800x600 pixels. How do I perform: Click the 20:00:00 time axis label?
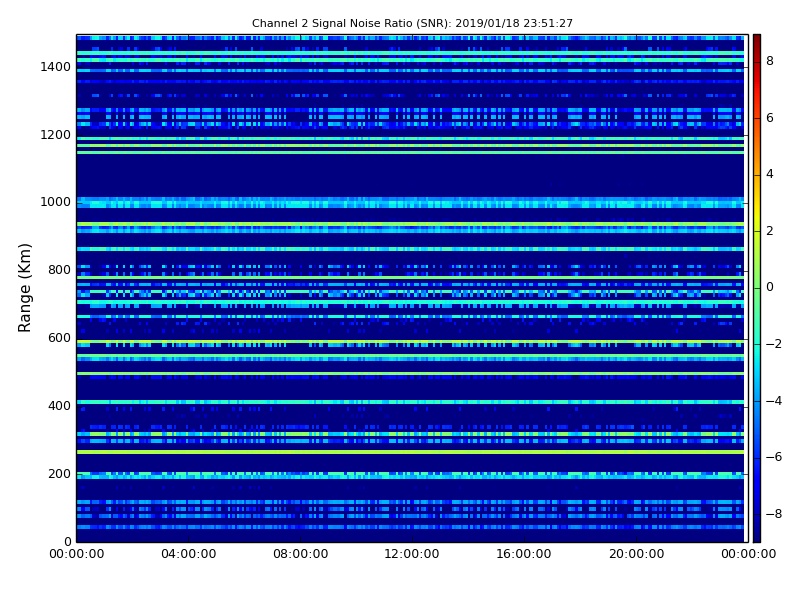click(x=636, y=554)
